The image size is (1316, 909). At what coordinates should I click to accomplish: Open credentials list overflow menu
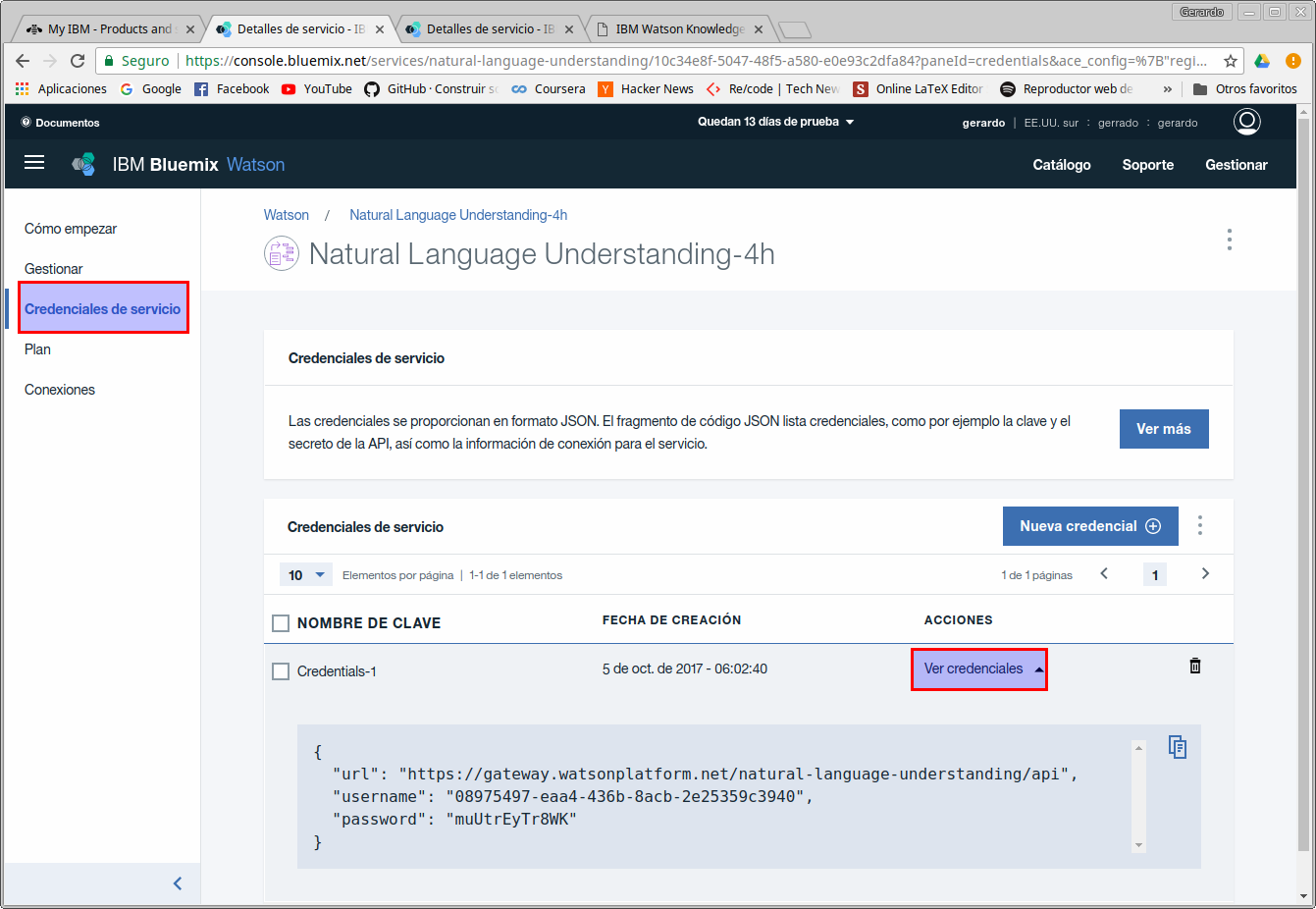coord(1200,525)
